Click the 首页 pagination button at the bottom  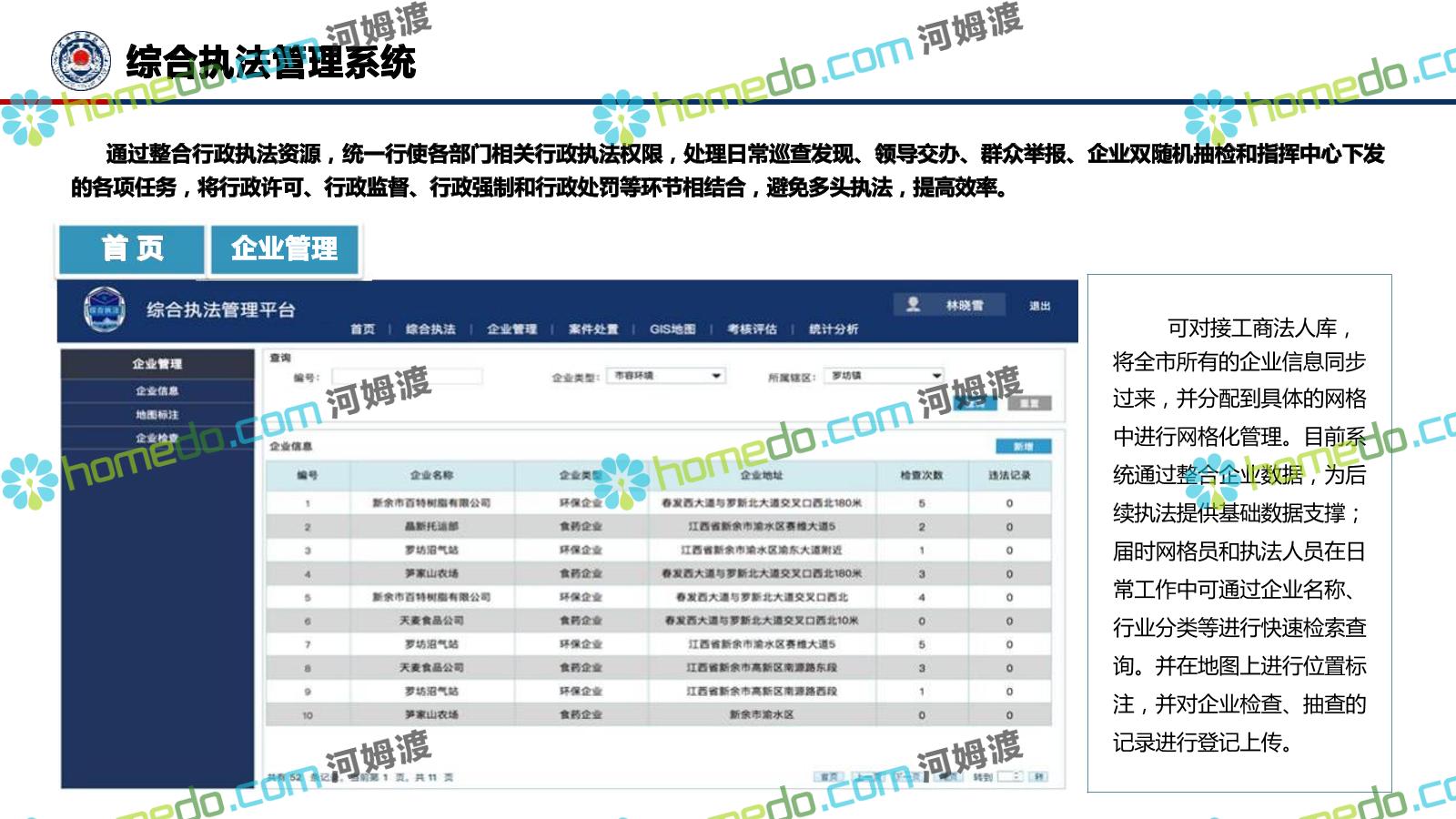(x=828, y=777)
